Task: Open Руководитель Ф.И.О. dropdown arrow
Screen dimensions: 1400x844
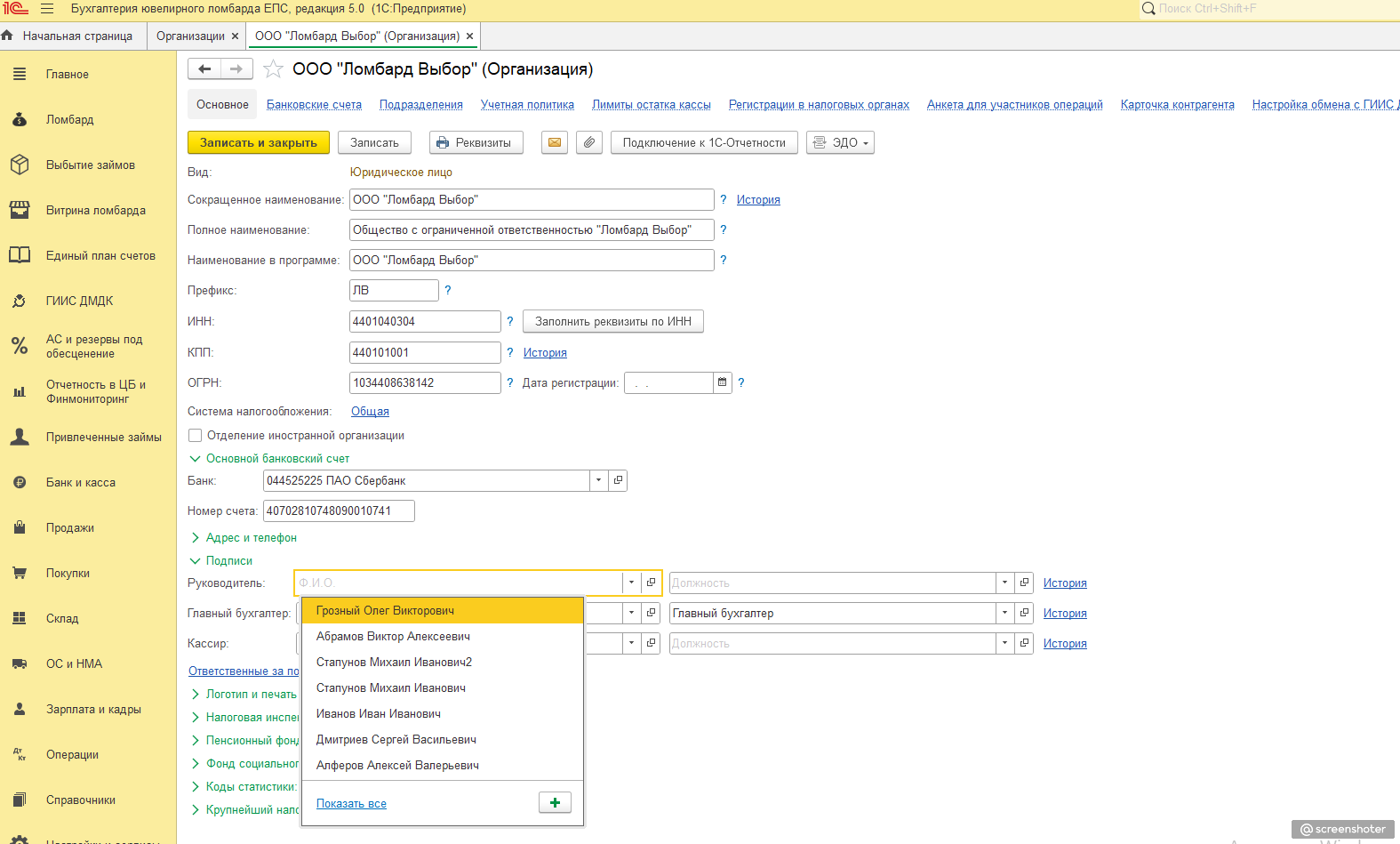Action: (x=632, y=583)
